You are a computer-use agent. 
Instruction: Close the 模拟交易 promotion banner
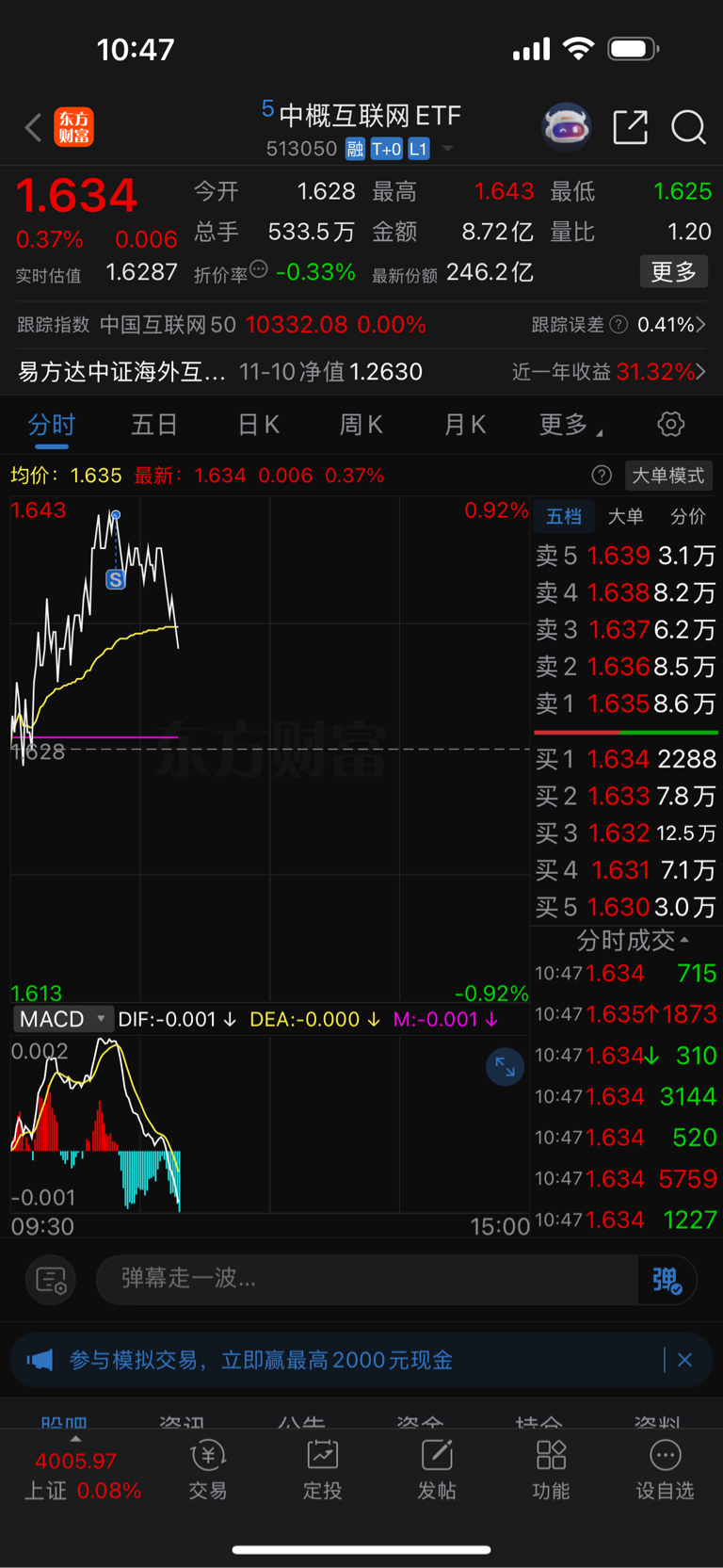tap(684, 1360)
